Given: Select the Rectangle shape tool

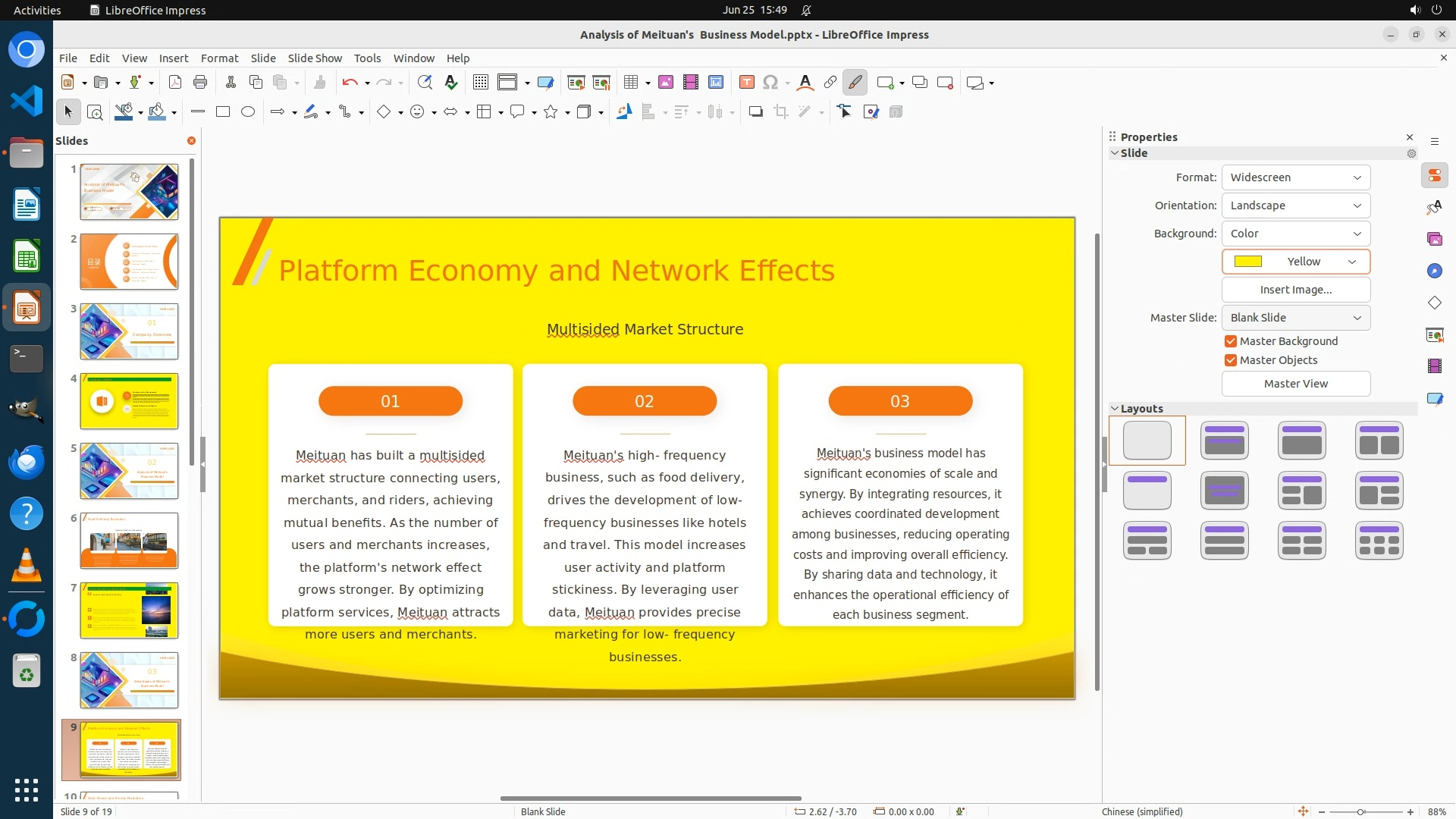Looking at the screenshot, I should 223,111.
